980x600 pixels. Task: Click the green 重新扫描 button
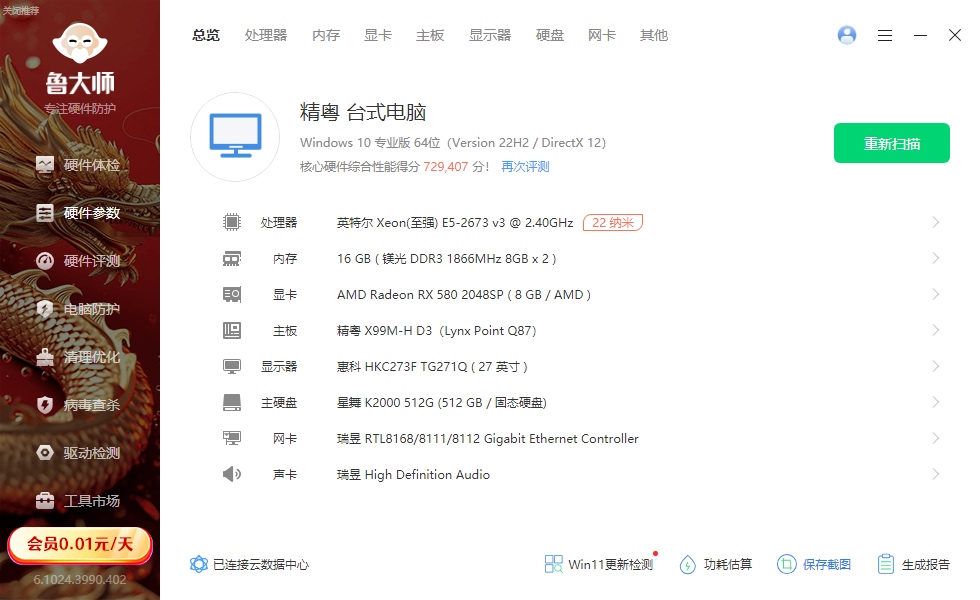[892, 143]
